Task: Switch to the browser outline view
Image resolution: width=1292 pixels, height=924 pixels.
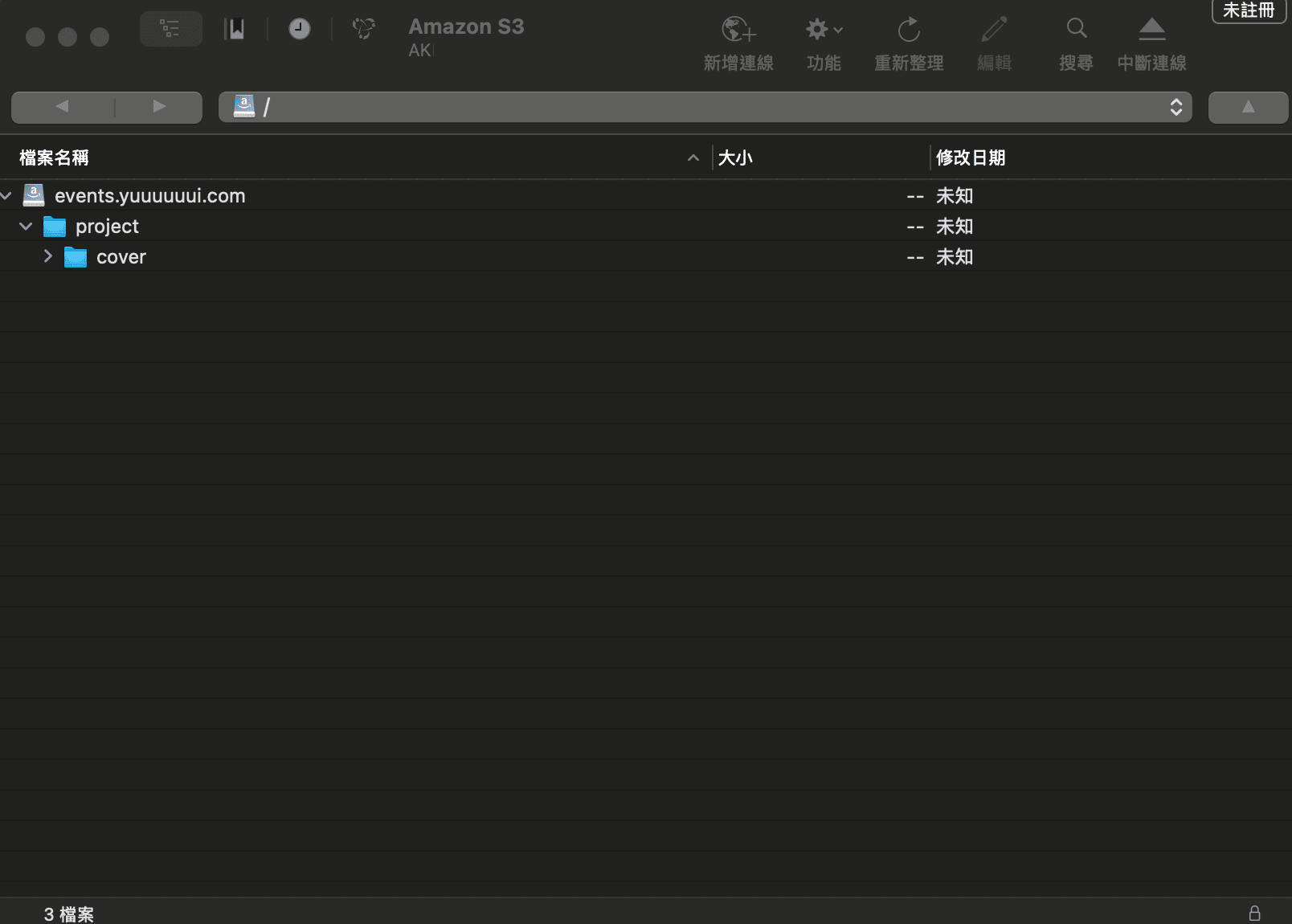Action: 170,30
